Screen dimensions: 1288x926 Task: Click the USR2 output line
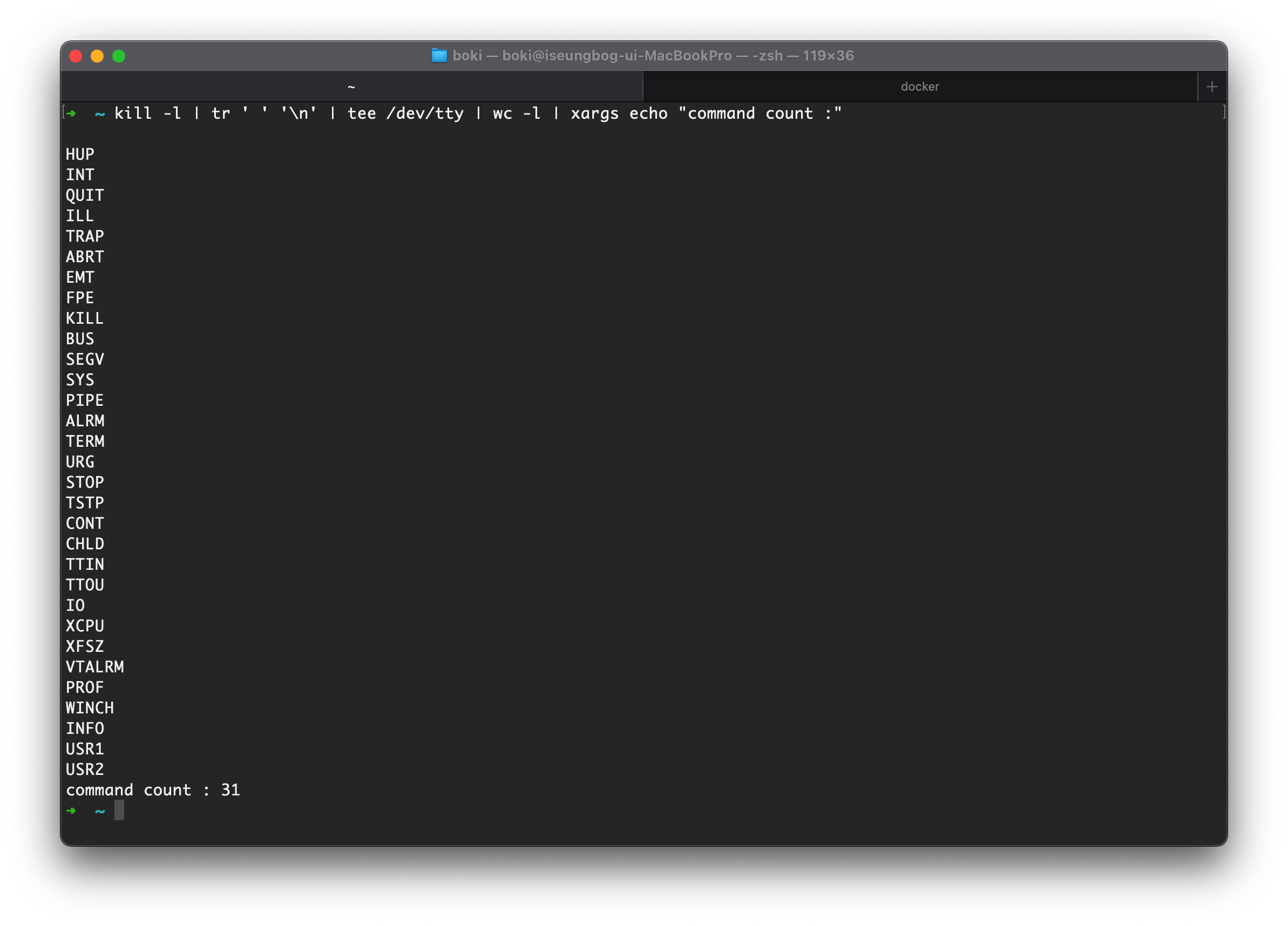coord(85,770)
